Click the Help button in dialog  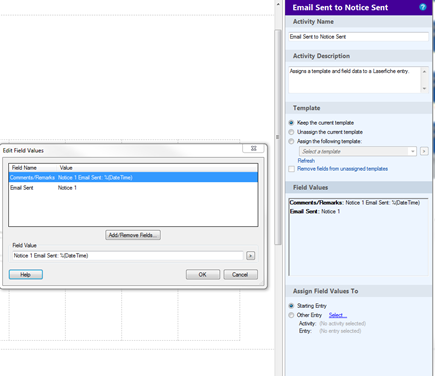(26, 275)
